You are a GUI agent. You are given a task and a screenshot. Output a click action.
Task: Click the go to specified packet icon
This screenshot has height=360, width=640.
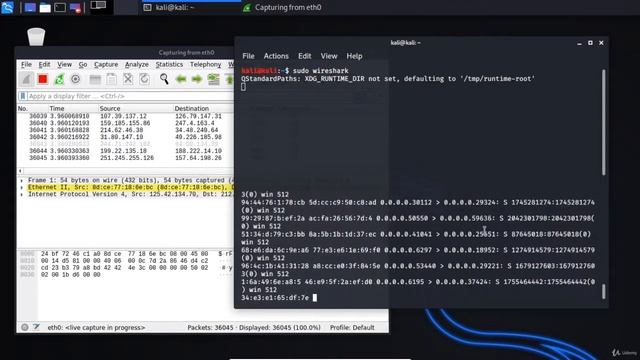pos(213,79)
